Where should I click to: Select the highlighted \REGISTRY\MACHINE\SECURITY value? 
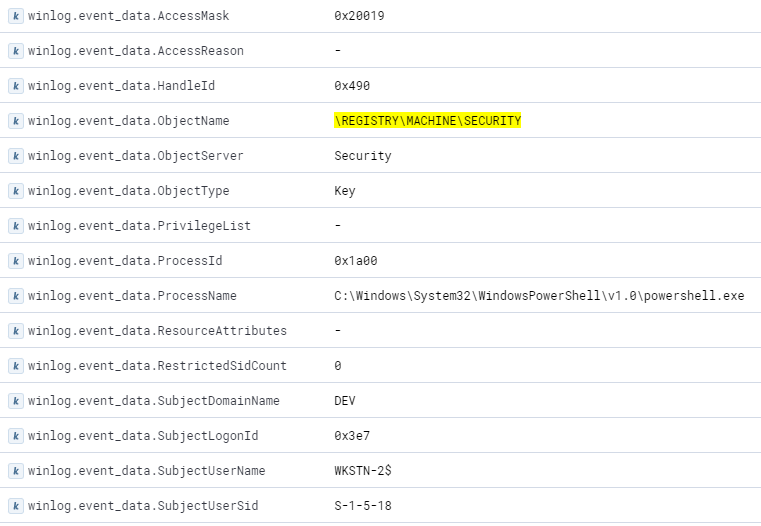pos(427,121)
